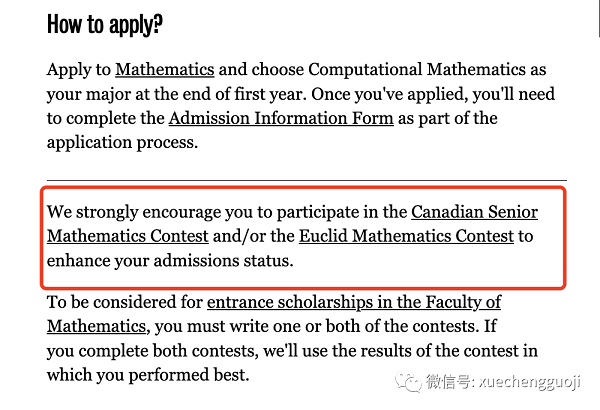This screenshot has height=410, width=600.
Task: Click the WeChat logo icon in the watermark
Action: (x=409, y=382)
